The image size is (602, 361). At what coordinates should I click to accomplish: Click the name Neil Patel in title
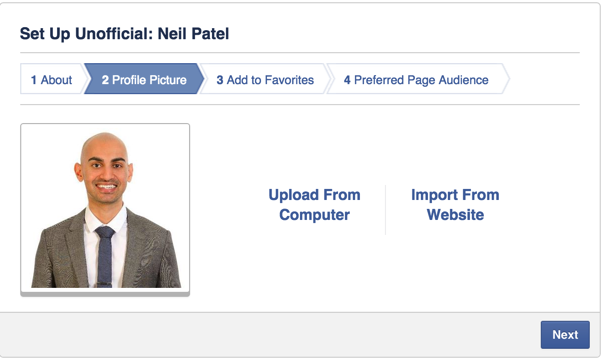[194, 33]
